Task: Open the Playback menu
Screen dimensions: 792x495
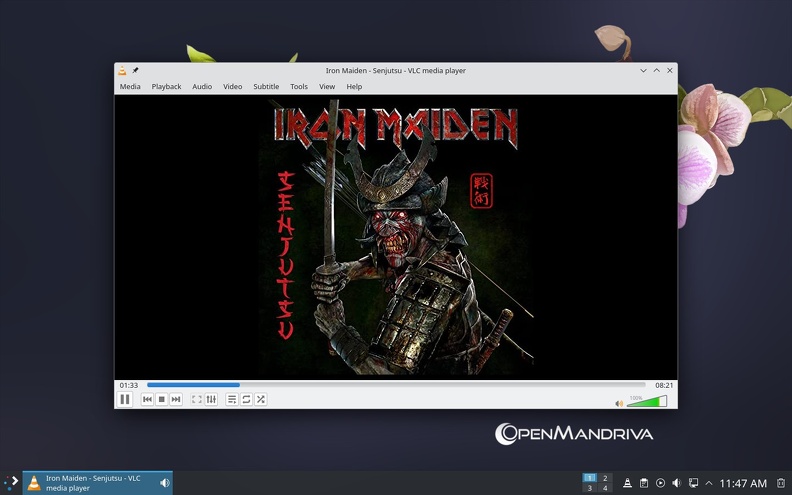Action: tap(166, 86)
